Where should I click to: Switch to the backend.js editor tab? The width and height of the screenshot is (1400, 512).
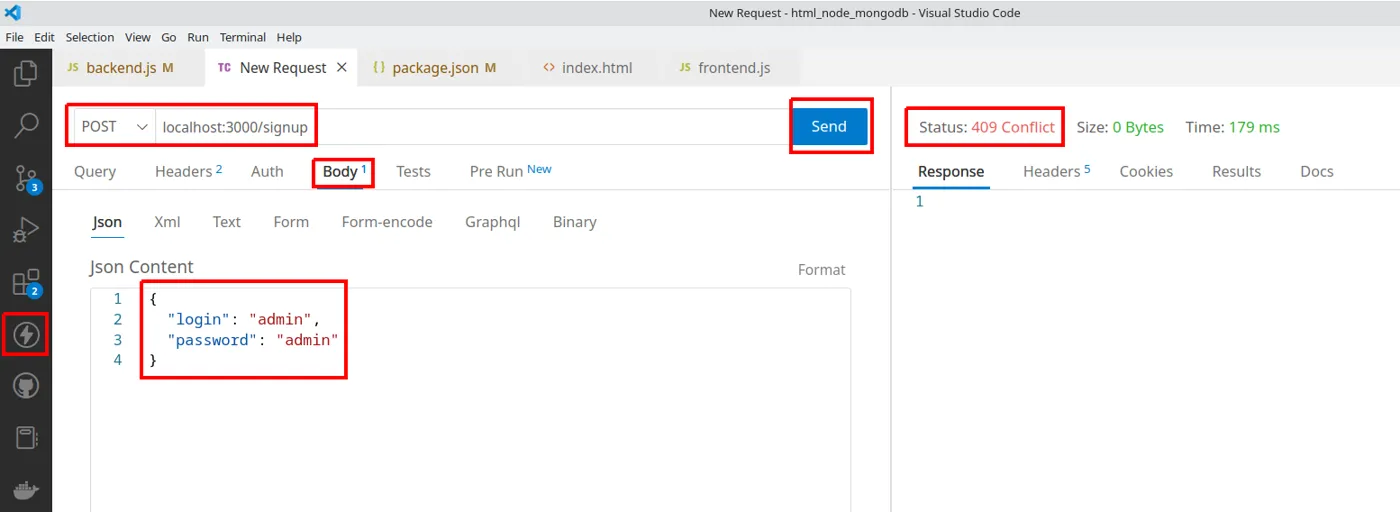129,67
